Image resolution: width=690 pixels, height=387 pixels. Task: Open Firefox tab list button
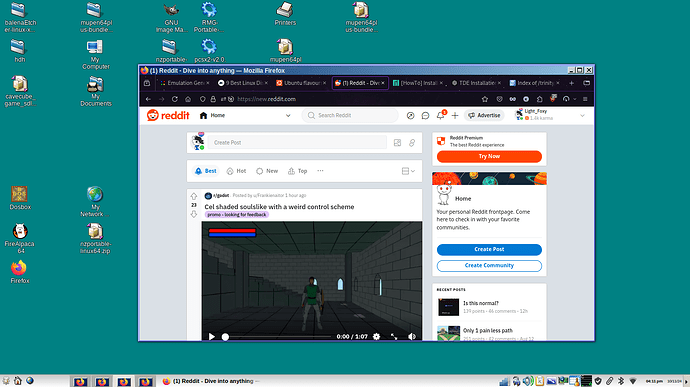(587, 83)
